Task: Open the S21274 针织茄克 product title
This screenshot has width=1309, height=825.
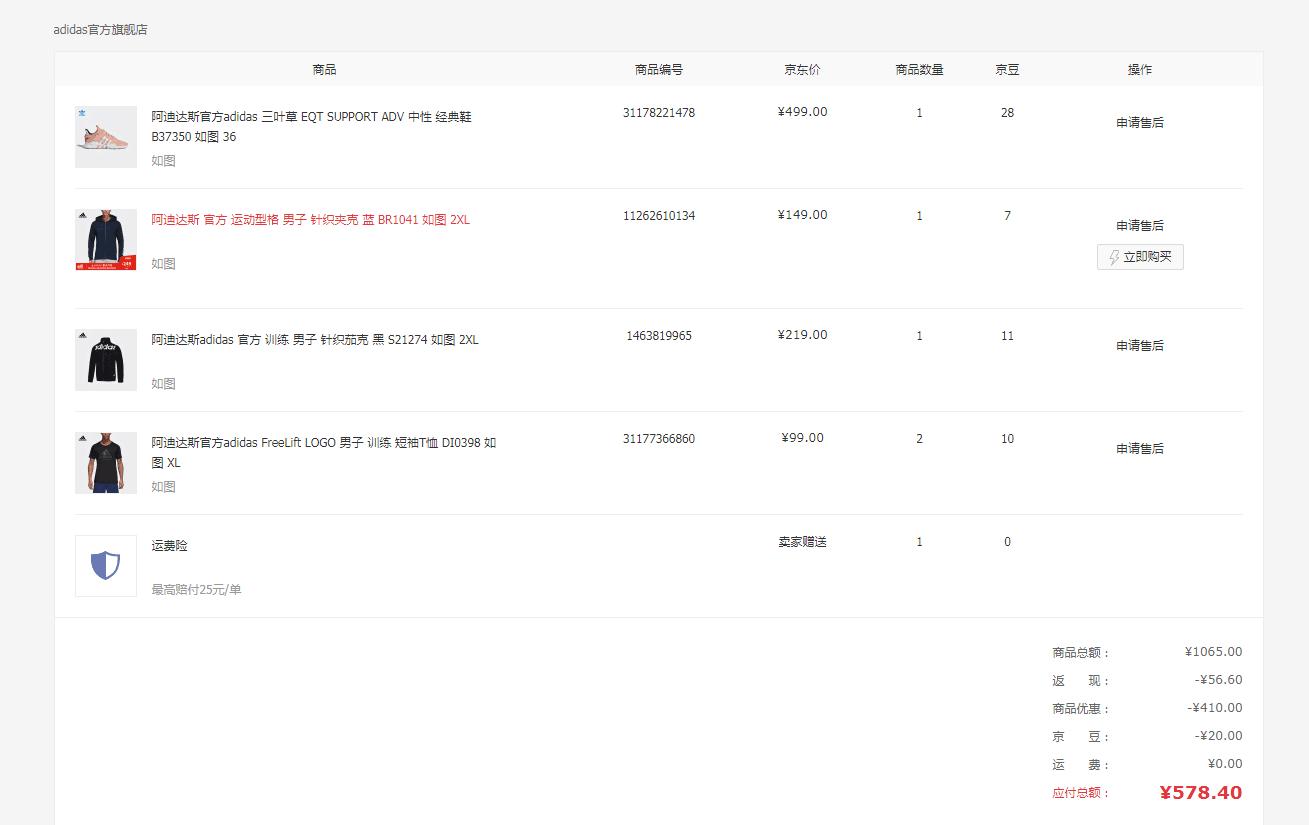Action: click(315, 340)
